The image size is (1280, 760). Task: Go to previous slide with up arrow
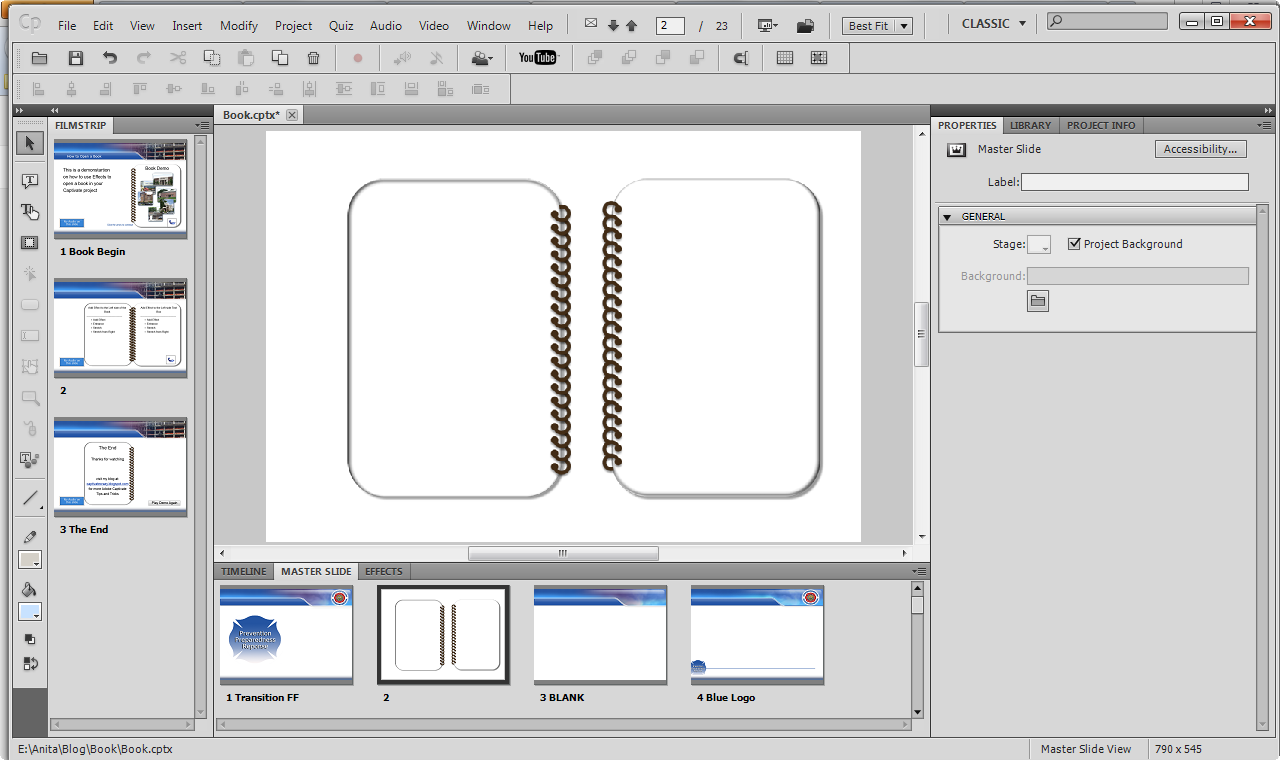632,26
